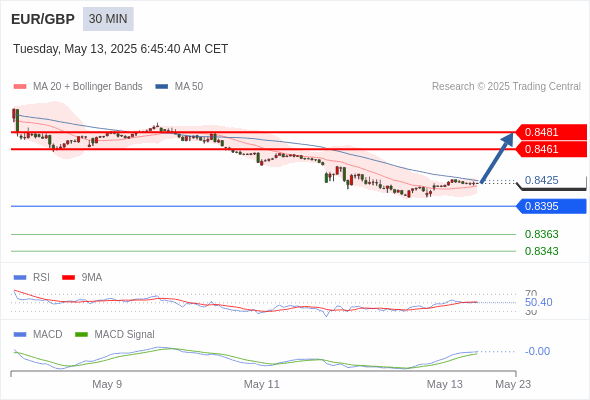
Task: Click the green 0.8343 support label
Action: (541, 251)
